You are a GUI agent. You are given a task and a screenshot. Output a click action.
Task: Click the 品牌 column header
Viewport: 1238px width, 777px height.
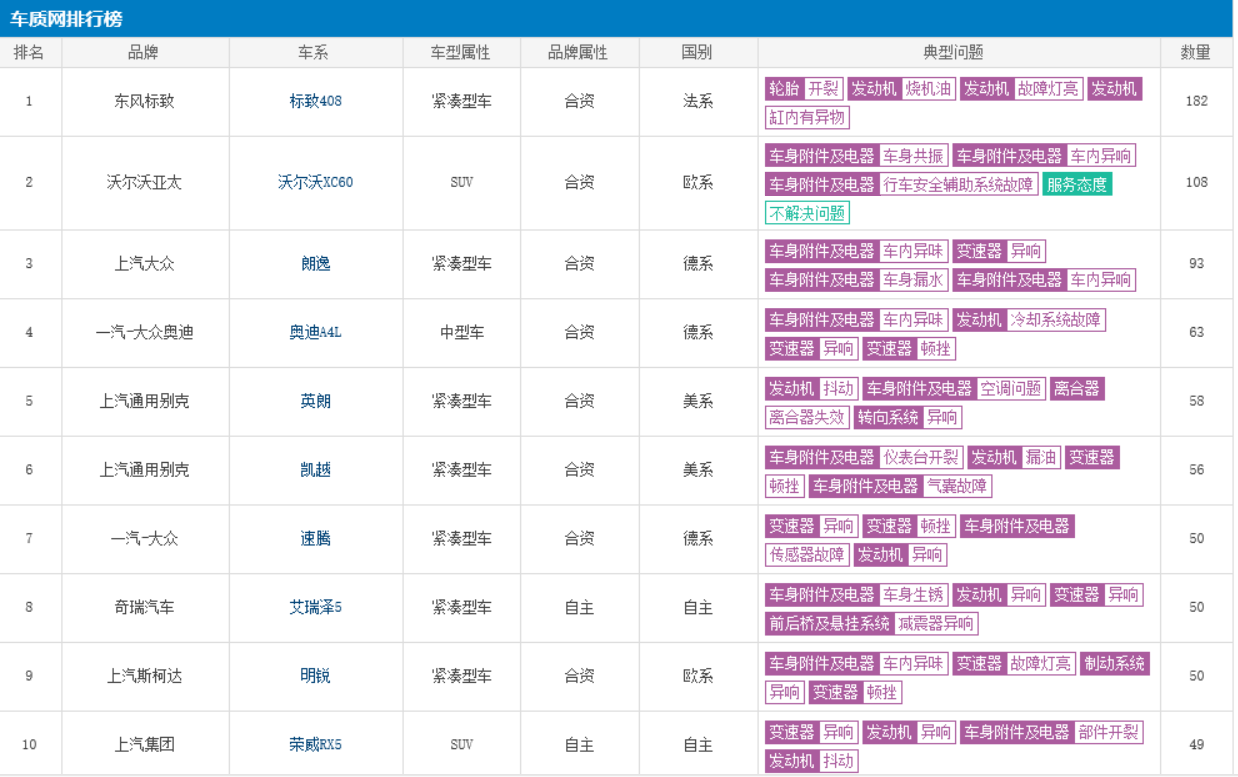pos(143,53)
